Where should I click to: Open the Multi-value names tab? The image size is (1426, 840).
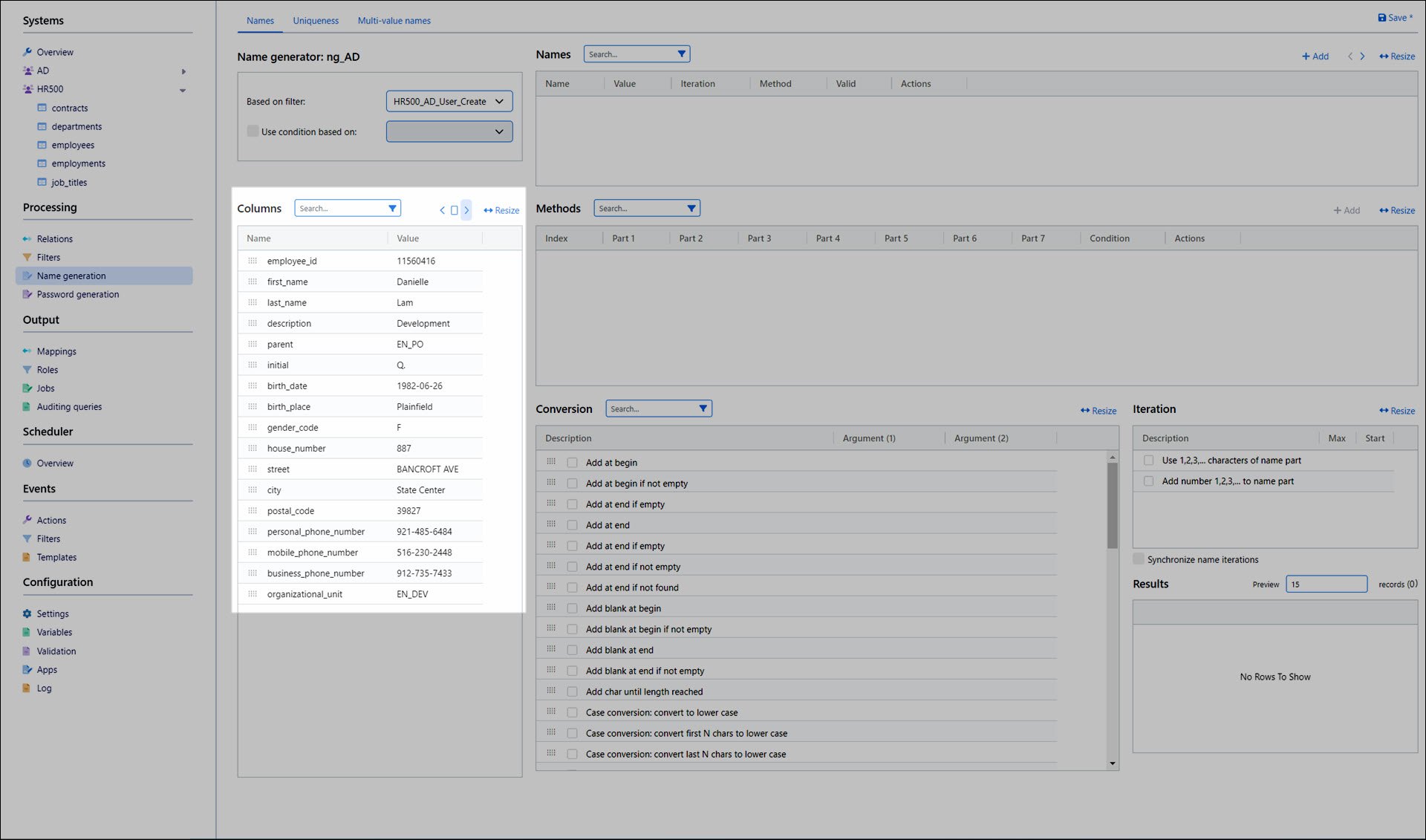(394, 21)
